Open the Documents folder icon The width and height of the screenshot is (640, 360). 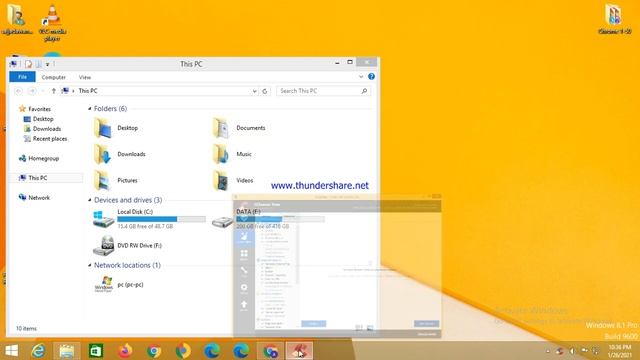point(222,128)
